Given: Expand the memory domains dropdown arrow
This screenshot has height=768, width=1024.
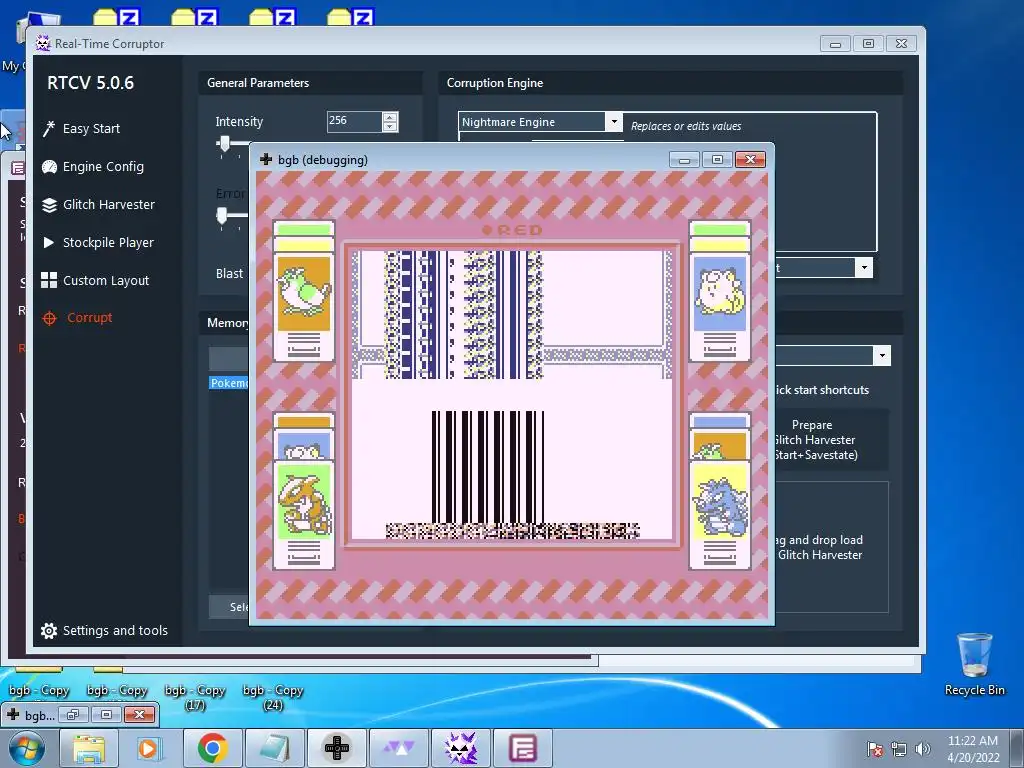Looking at the screenshot, I should tap(882, 356).
